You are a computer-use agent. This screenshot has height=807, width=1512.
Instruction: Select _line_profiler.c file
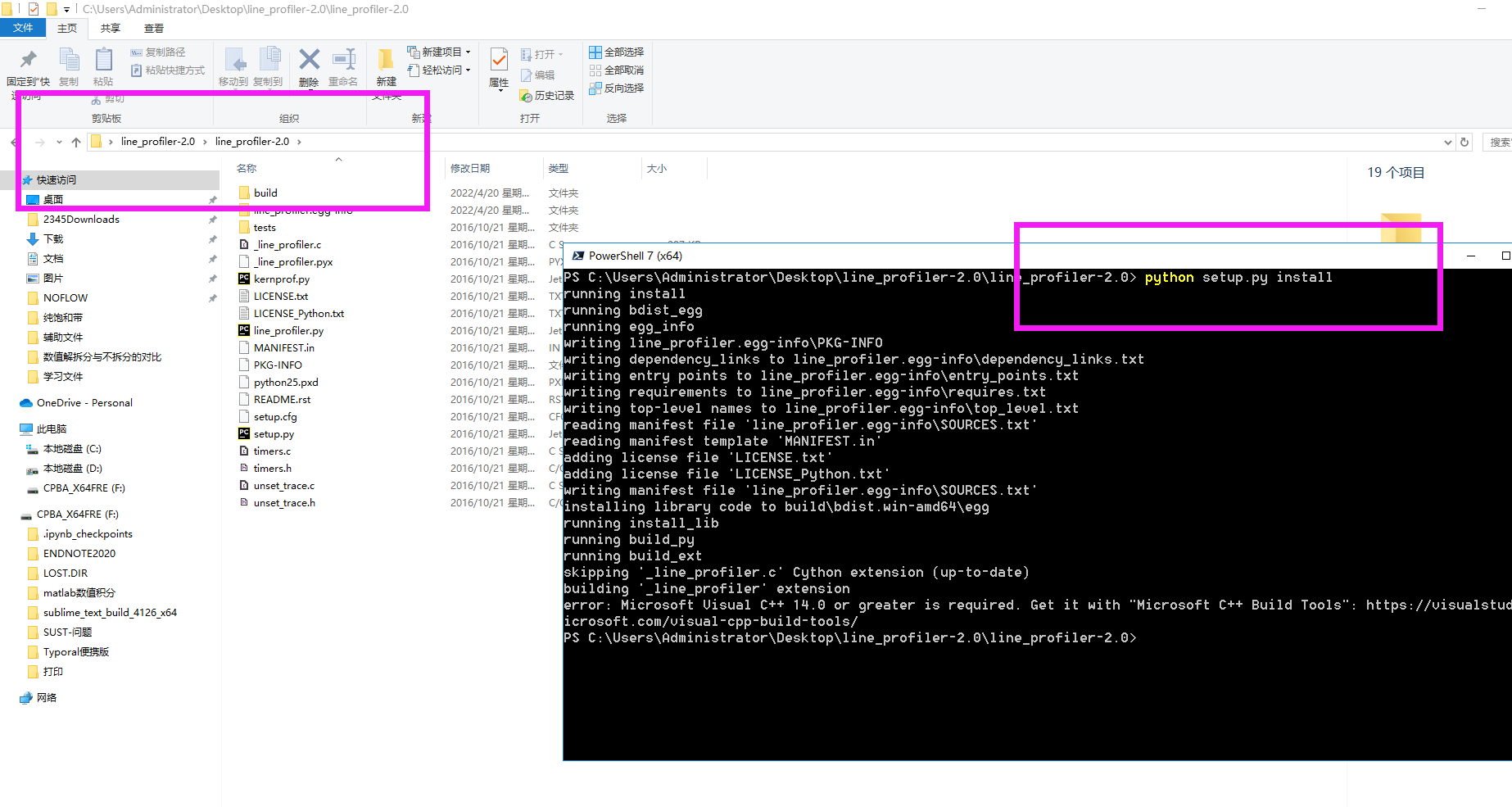click(287, 245)
